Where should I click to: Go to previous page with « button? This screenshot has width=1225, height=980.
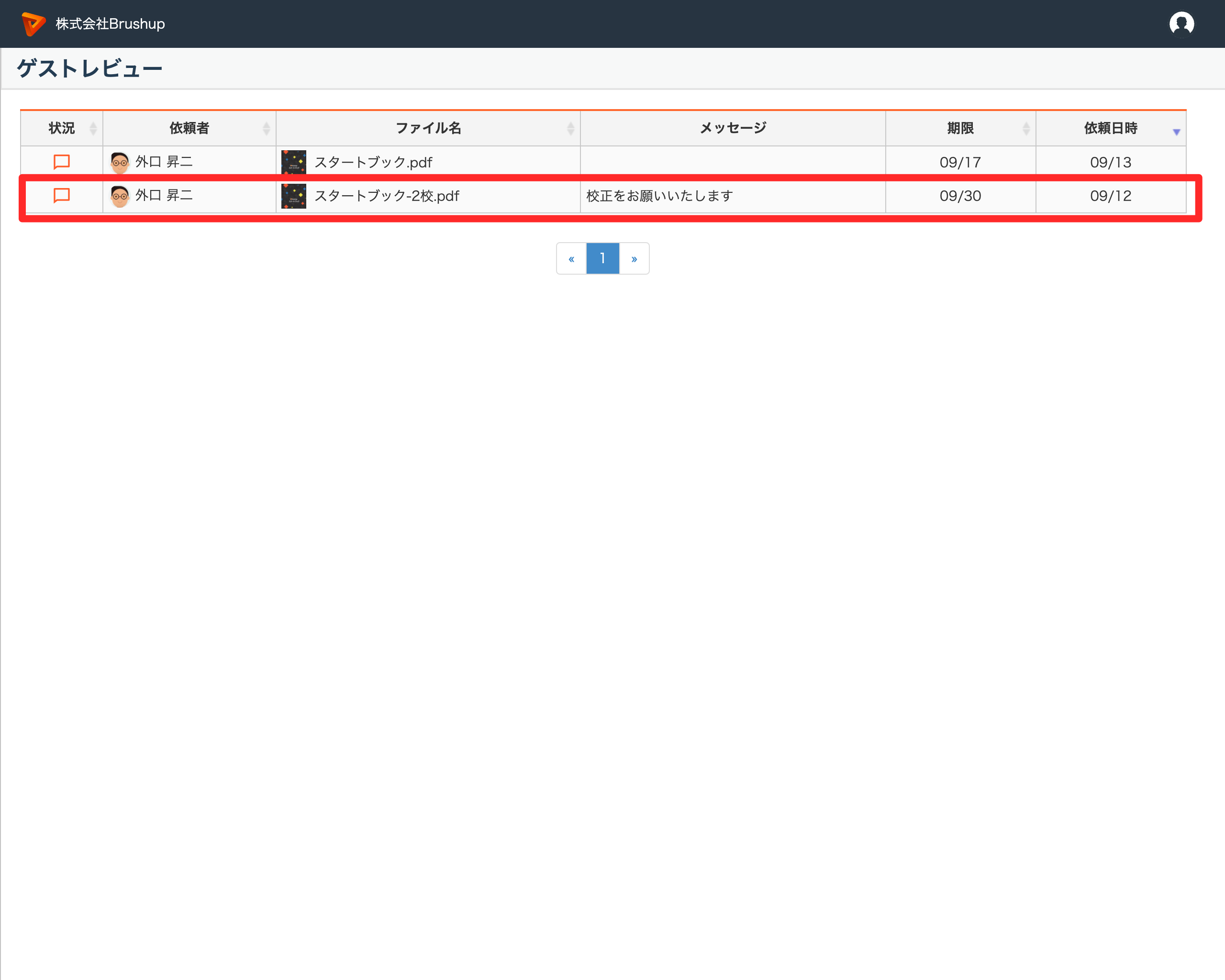[x=572, y=258]
